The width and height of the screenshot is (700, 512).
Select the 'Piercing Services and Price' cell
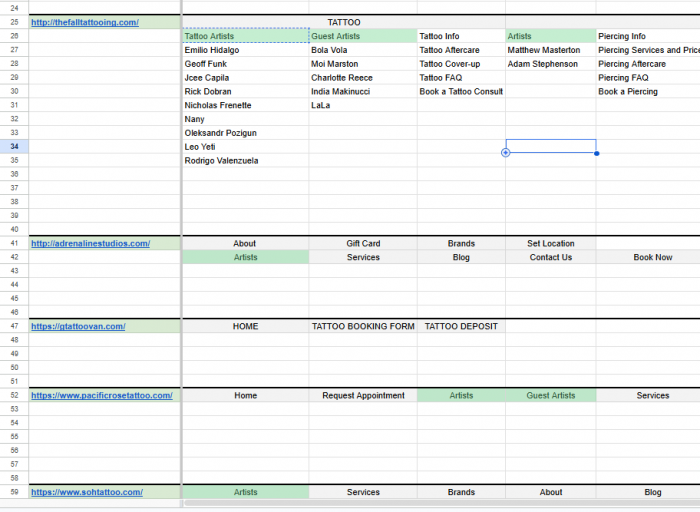click(648, 50)
